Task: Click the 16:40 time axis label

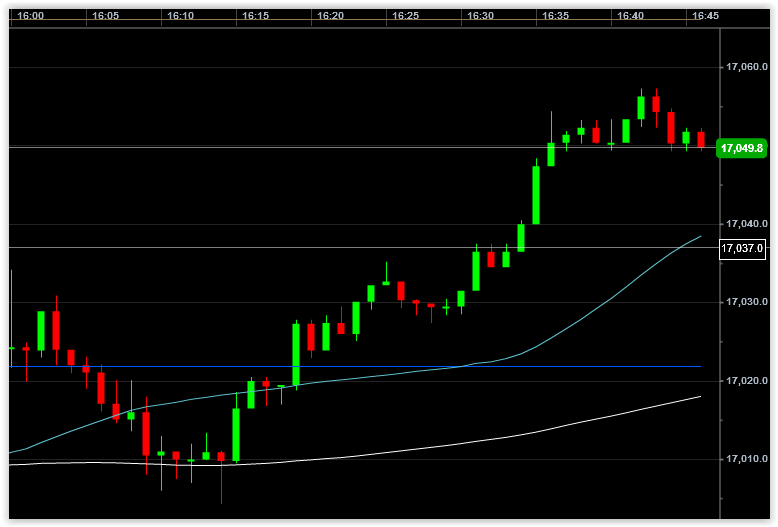Action: [x=630, y=16]
